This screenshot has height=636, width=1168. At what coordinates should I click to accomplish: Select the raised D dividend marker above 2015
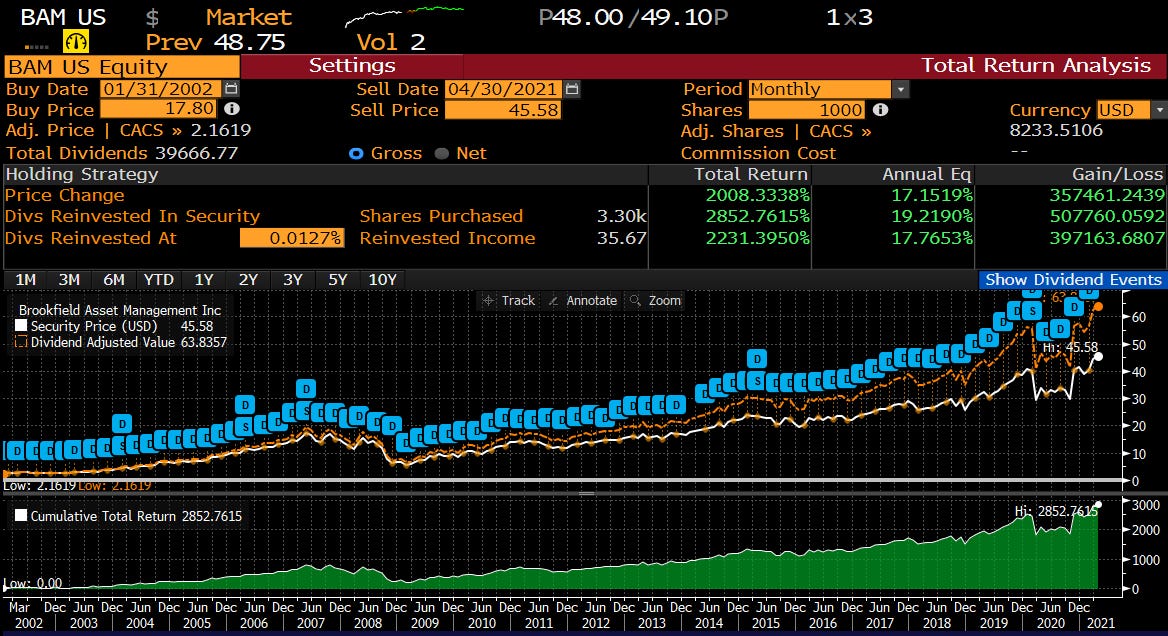(757, 359)
